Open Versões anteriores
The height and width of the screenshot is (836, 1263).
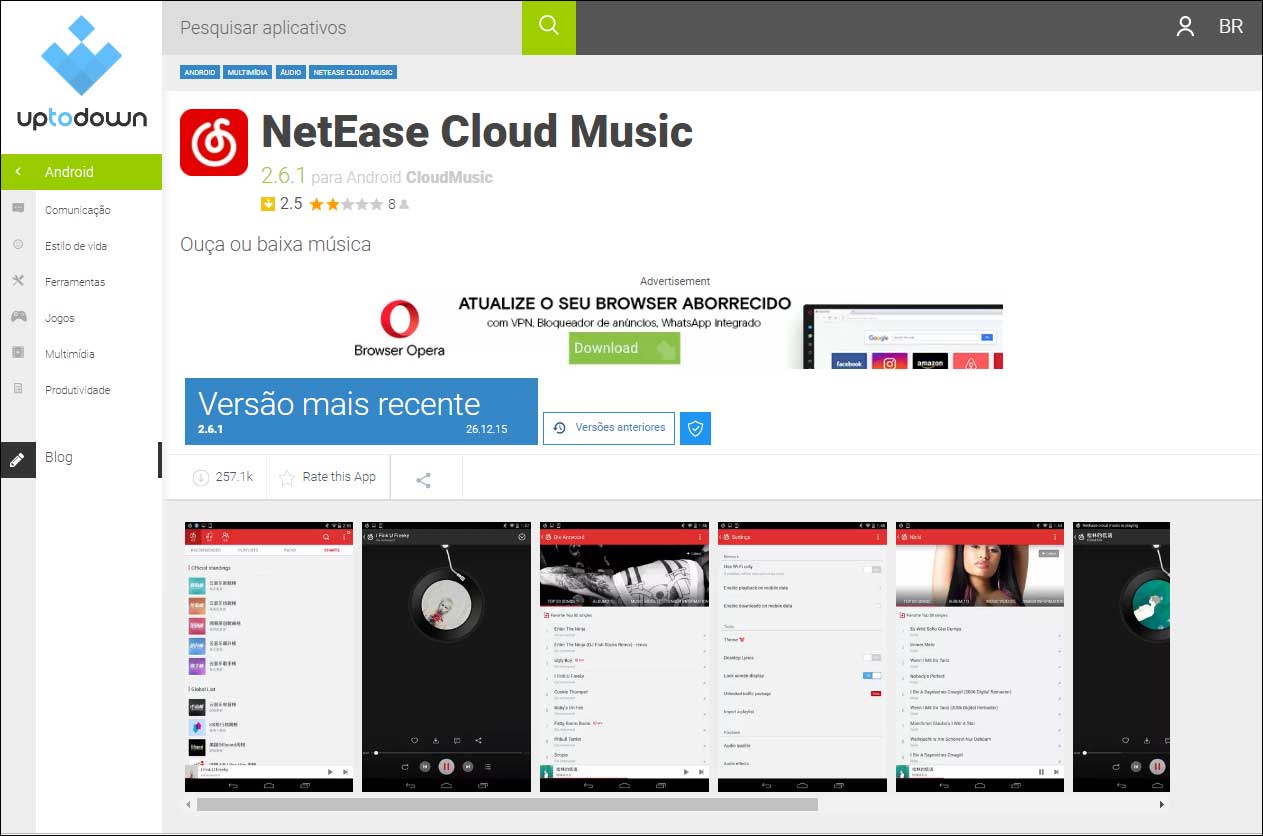(x=609, y=428)
